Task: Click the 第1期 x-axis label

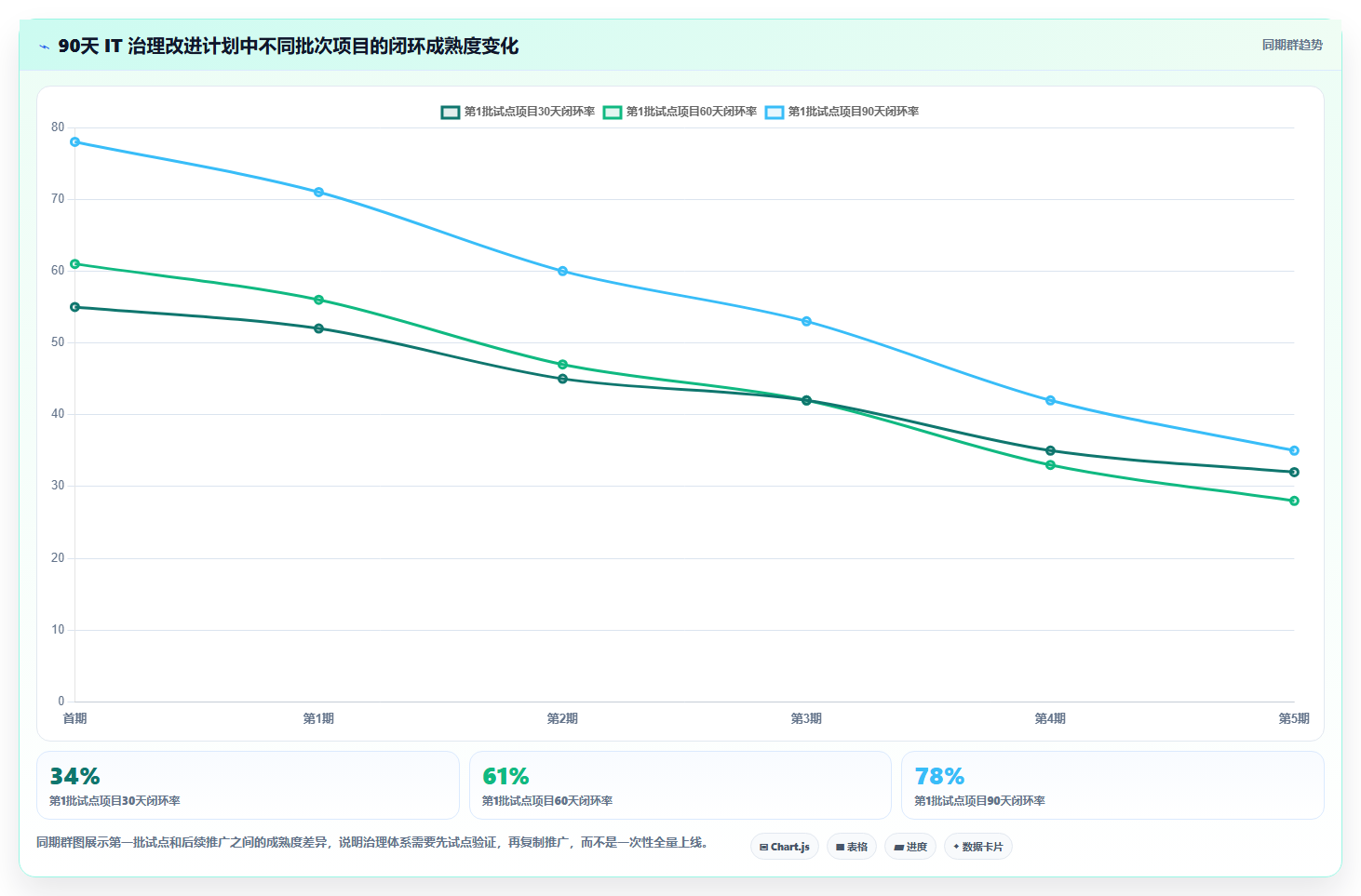Action: tap(318, 718)
